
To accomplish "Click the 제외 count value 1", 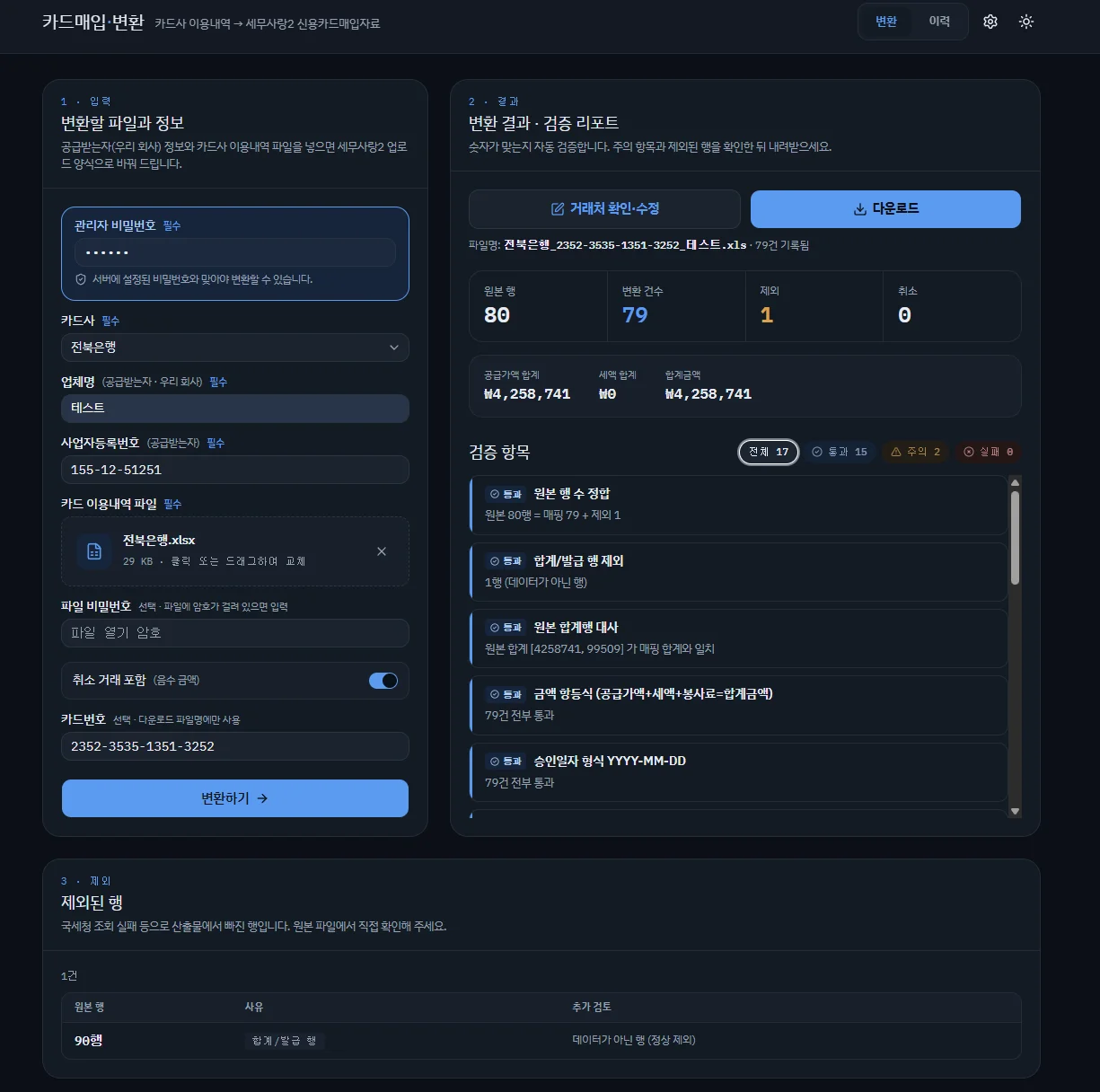I will tap(766, 315).
